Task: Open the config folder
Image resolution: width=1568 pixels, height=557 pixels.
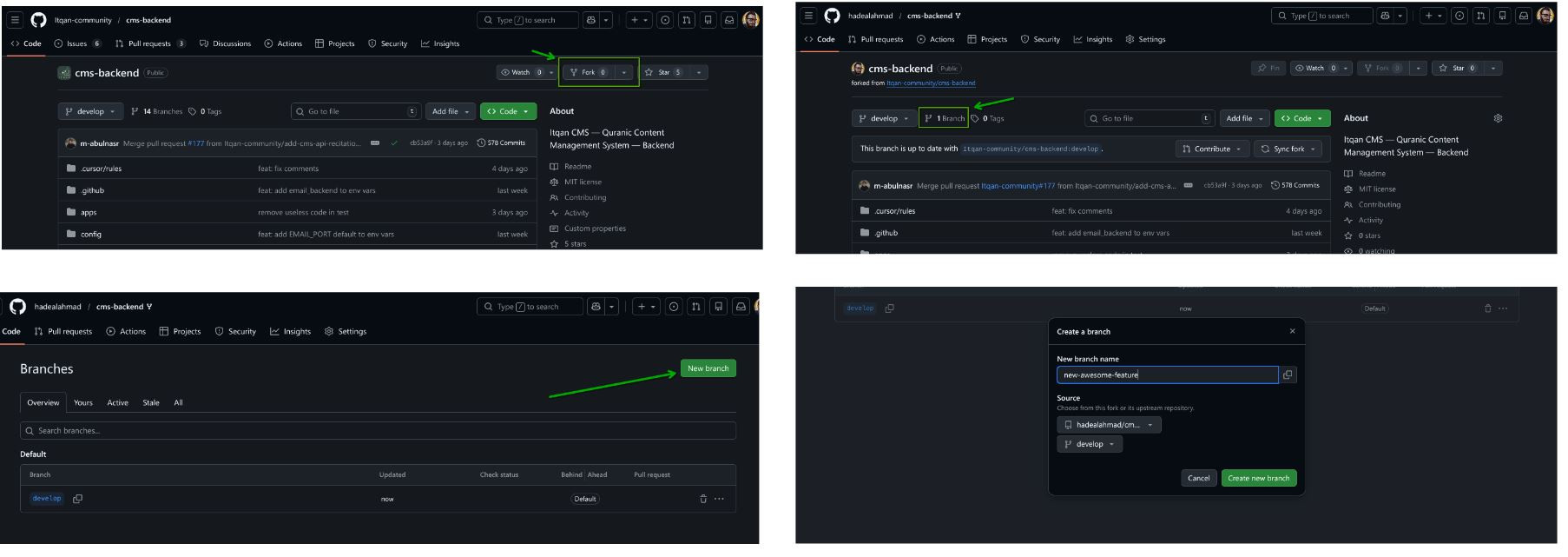Action: click(x=91, y=234)
